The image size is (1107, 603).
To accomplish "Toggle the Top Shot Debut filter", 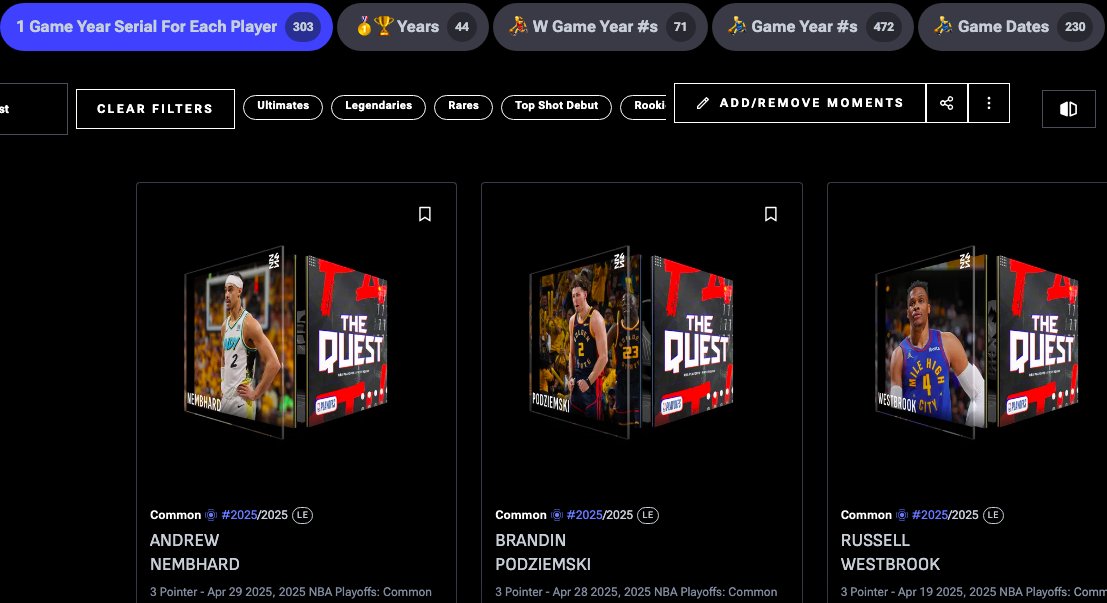I will 556,107.
